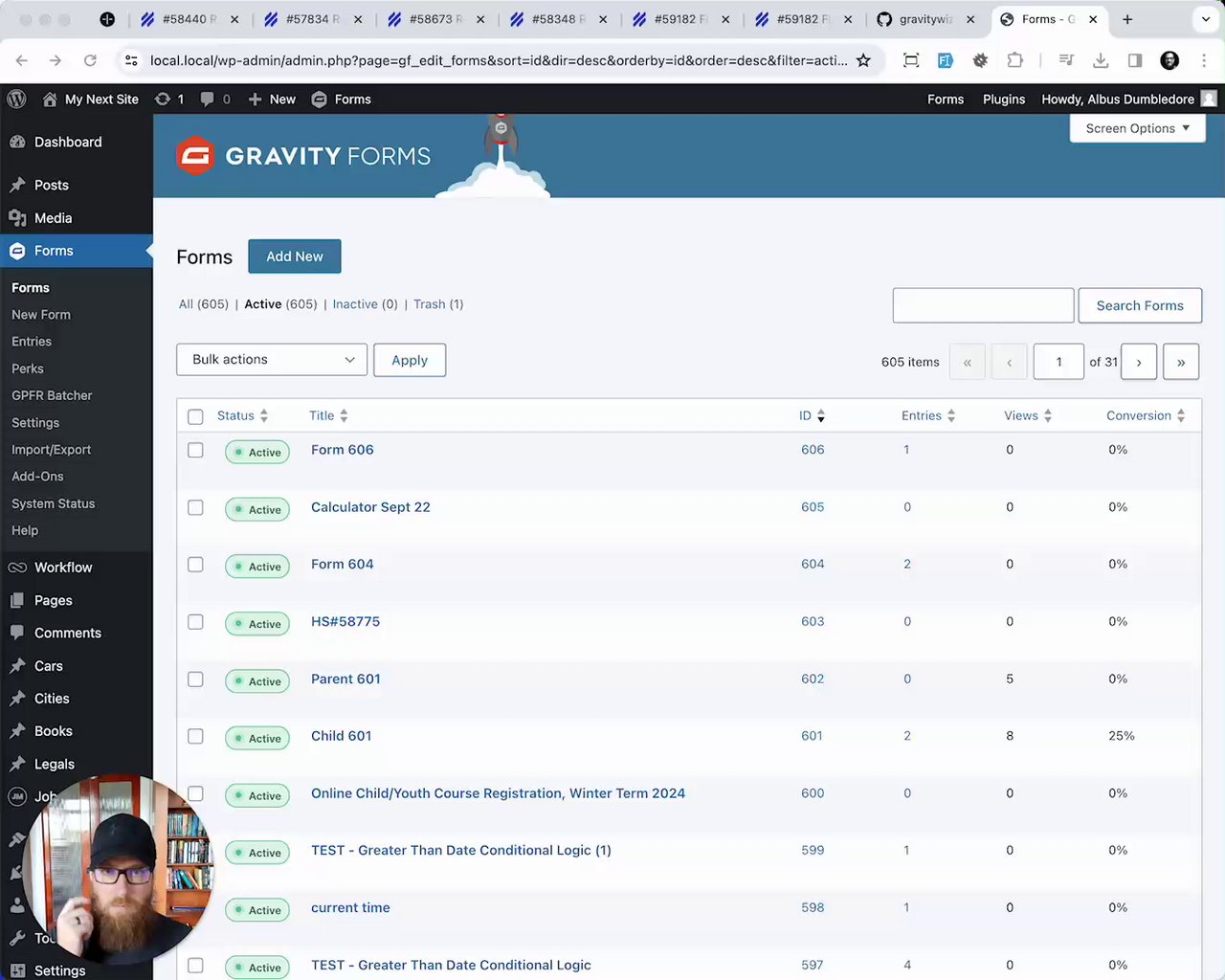Check the Form 604 row checkbox
This screenshot has width=1225, height=980.
click(x=195, y=565)
